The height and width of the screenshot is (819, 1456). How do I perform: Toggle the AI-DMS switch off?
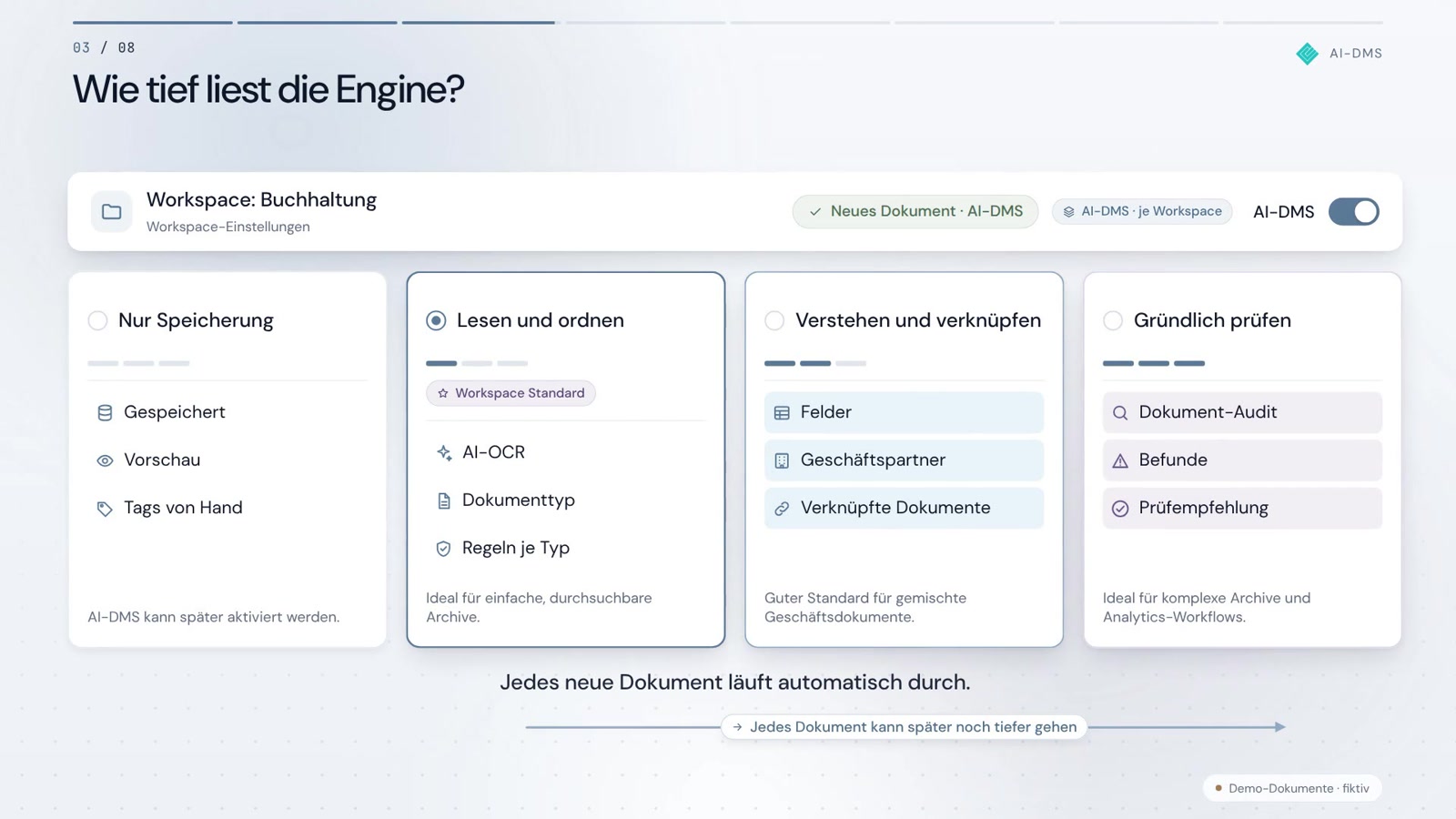(x=1354, y=212)
